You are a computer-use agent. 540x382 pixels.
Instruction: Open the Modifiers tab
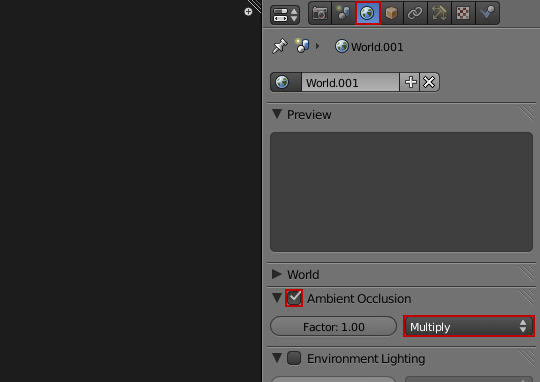coord(439,13)
